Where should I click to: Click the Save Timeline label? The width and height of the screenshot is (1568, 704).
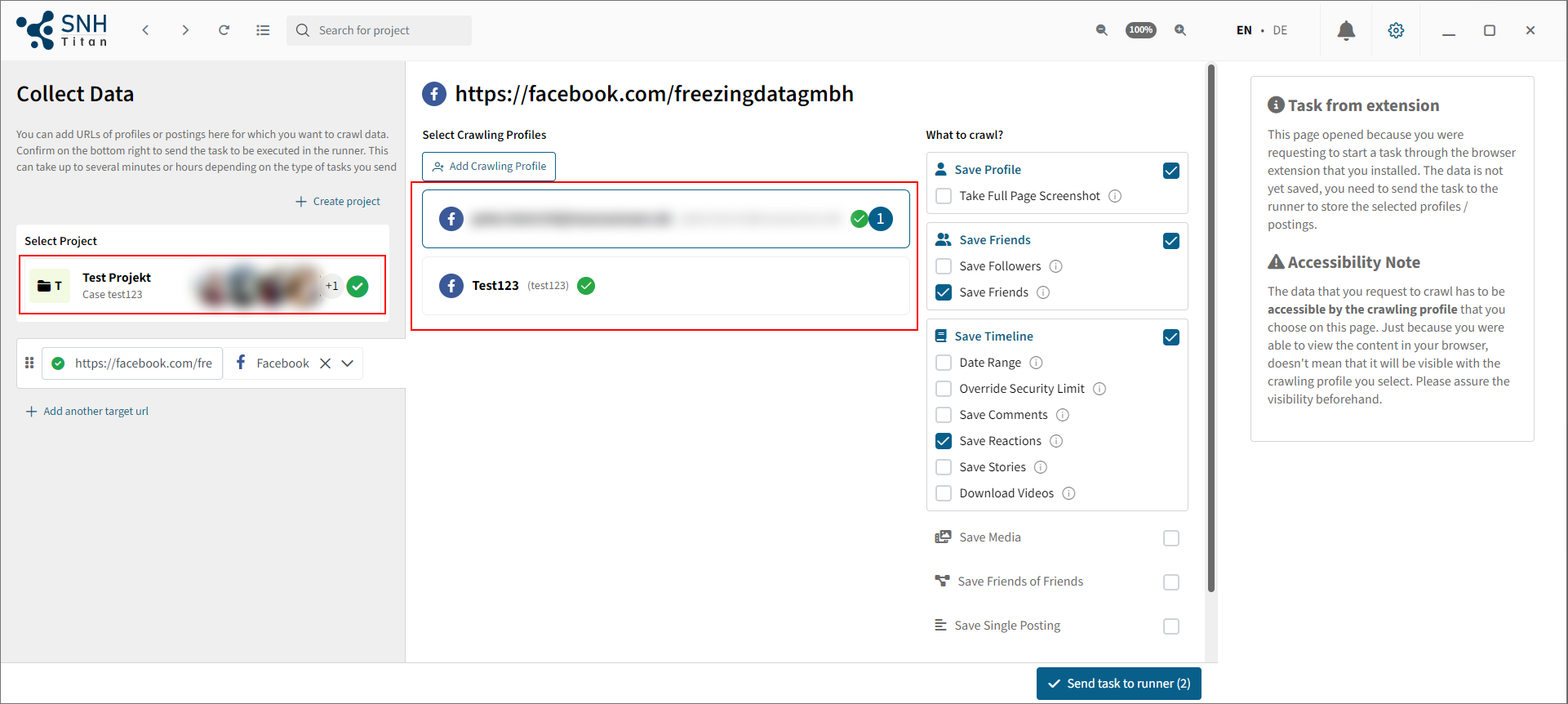[x=993, y=336]
